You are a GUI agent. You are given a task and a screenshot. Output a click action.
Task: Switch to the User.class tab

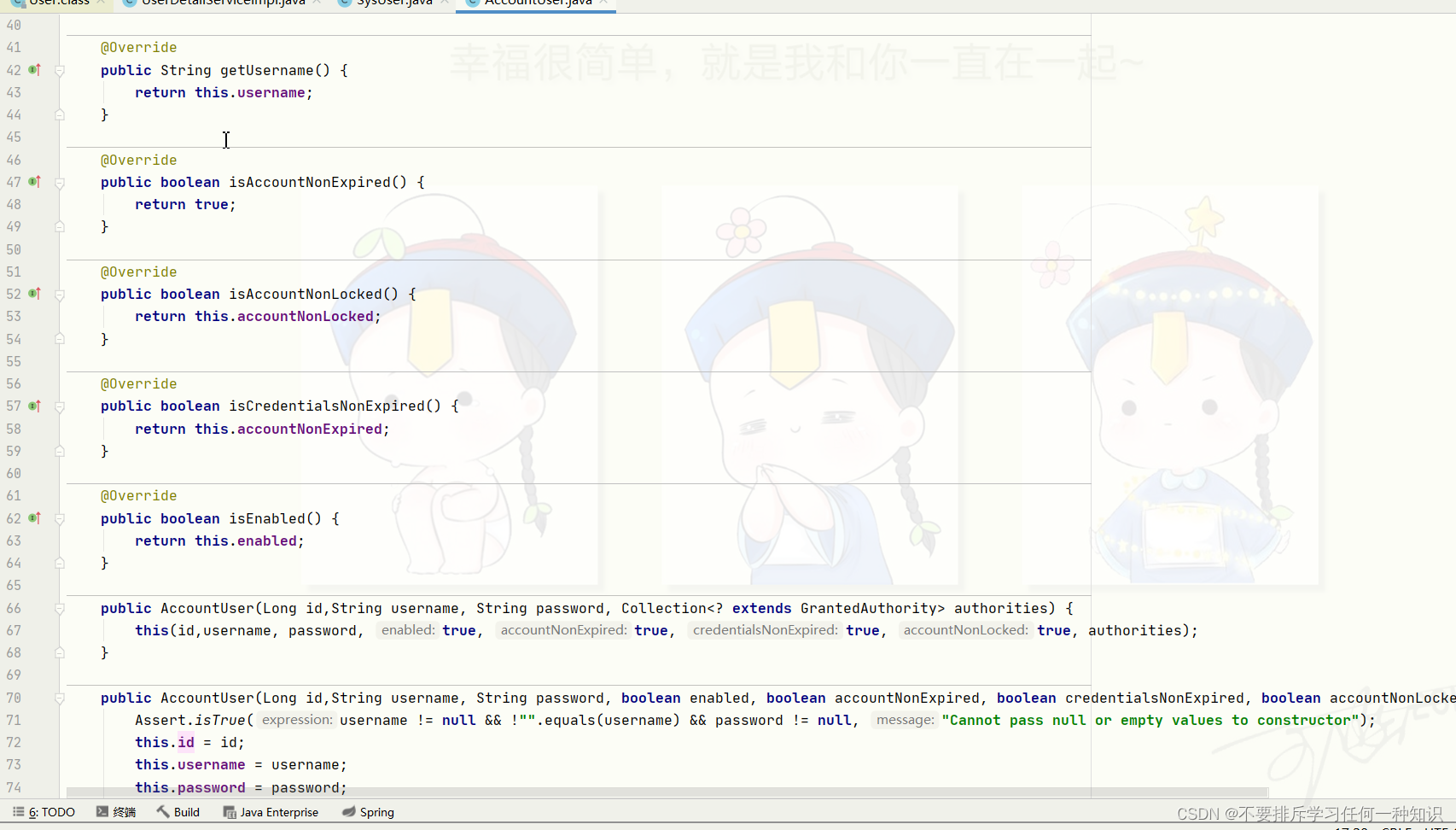59,3
